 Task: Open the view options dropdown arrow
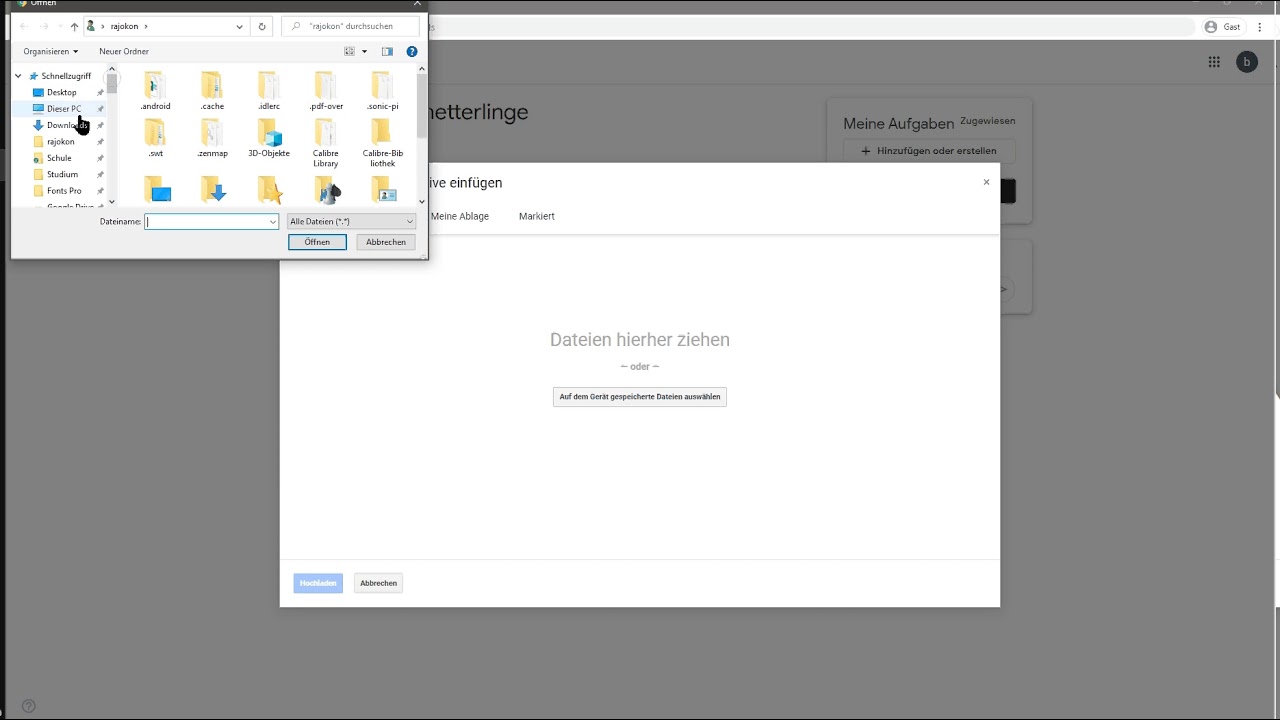click(364, 52)
